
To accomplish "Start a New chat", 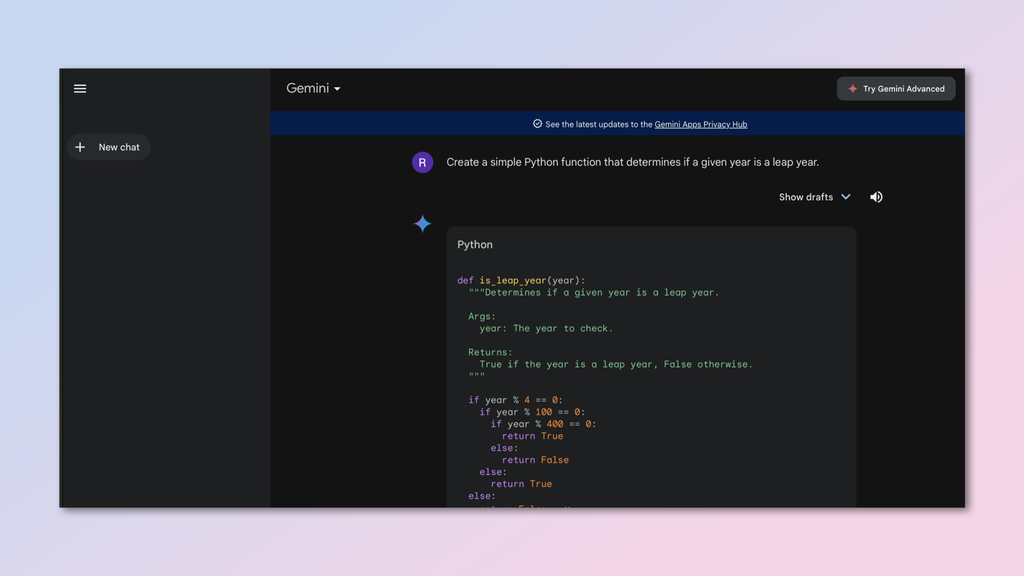I will [x=109, y=146].
